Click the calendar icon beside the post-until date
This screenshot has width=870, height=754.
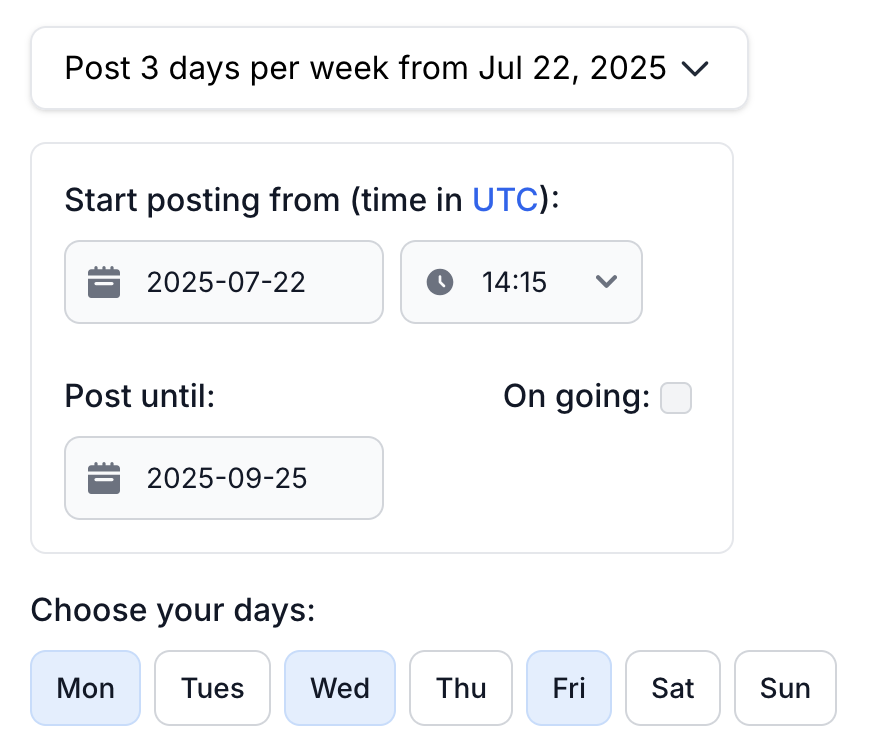point(104,478)
